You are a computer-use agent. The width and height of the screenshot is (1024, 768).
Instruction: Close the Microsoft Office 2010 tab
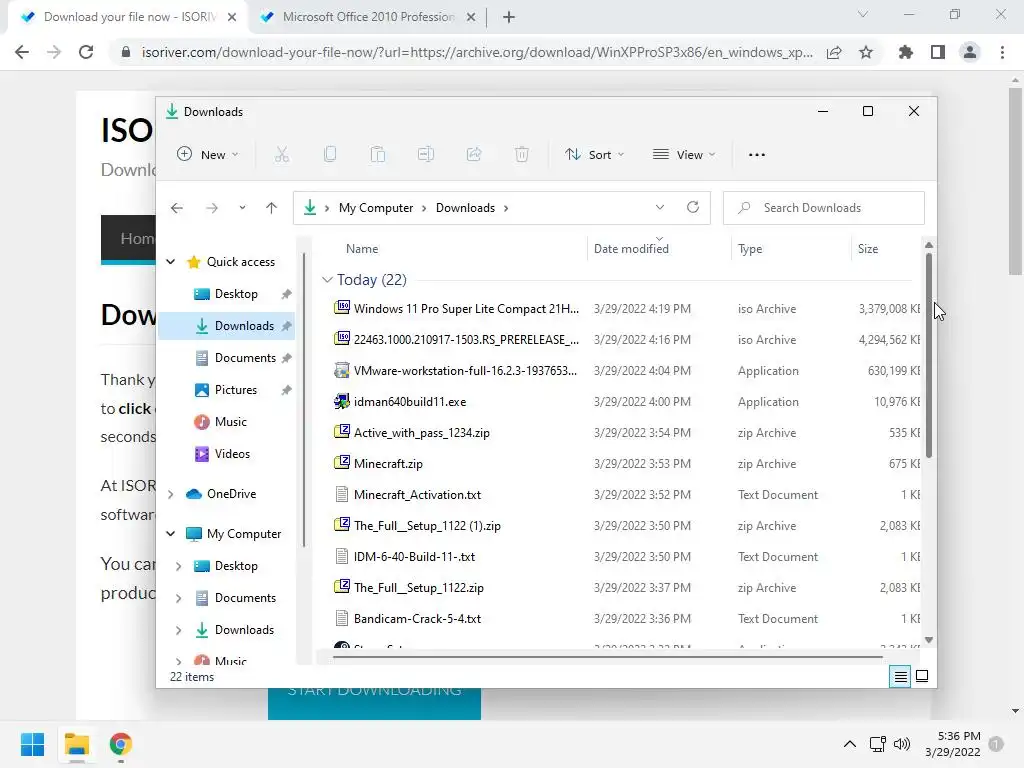(471, 18)
